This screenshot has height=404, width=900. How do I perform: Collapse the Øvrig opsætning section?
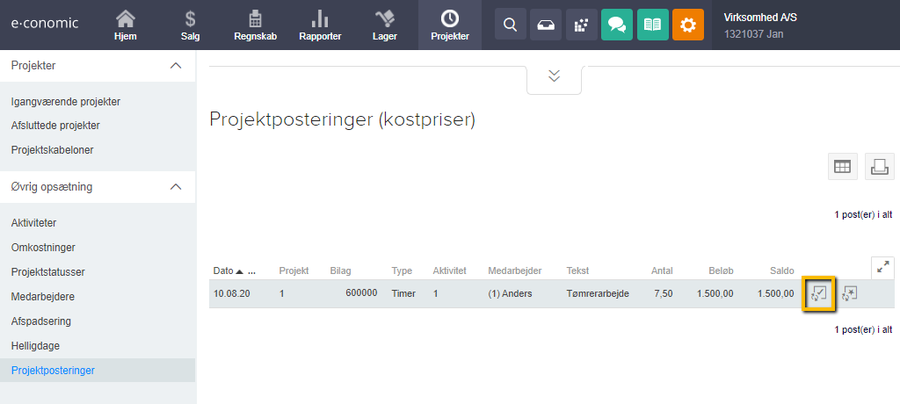[x=176, y=187]
